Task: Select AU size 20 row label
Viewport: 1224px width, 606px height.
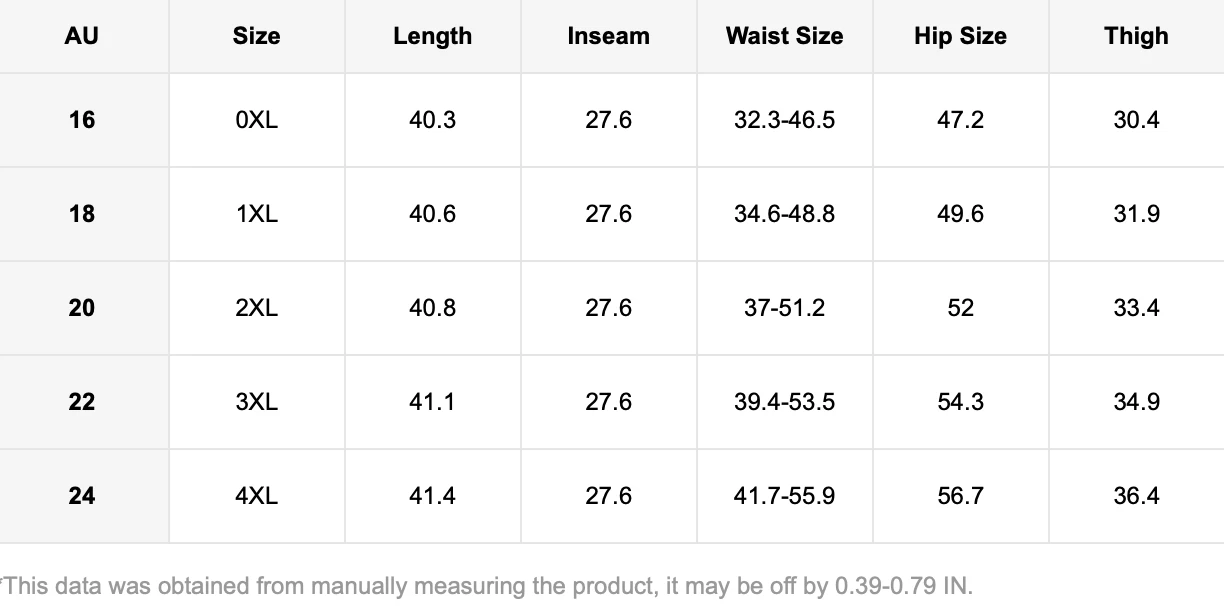Action: 82,308
